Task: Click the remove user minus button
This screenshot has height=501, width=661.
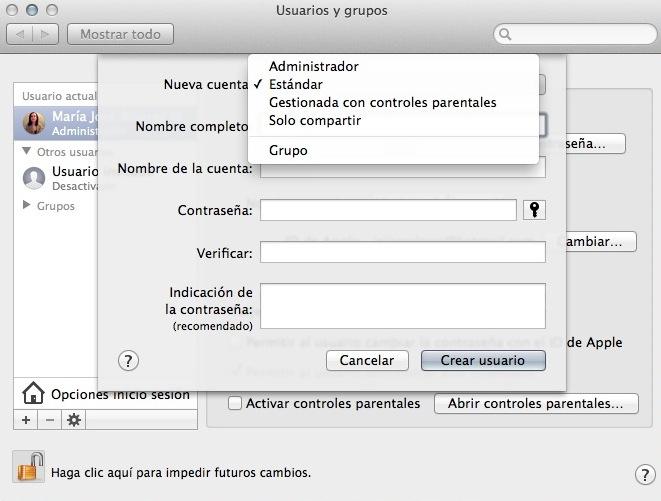Action: 50,420
